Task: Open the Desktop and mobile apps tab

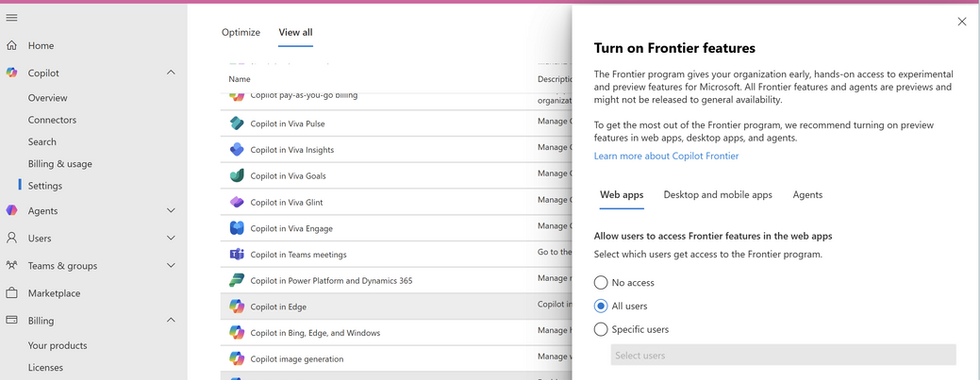Action: point(718,195)
